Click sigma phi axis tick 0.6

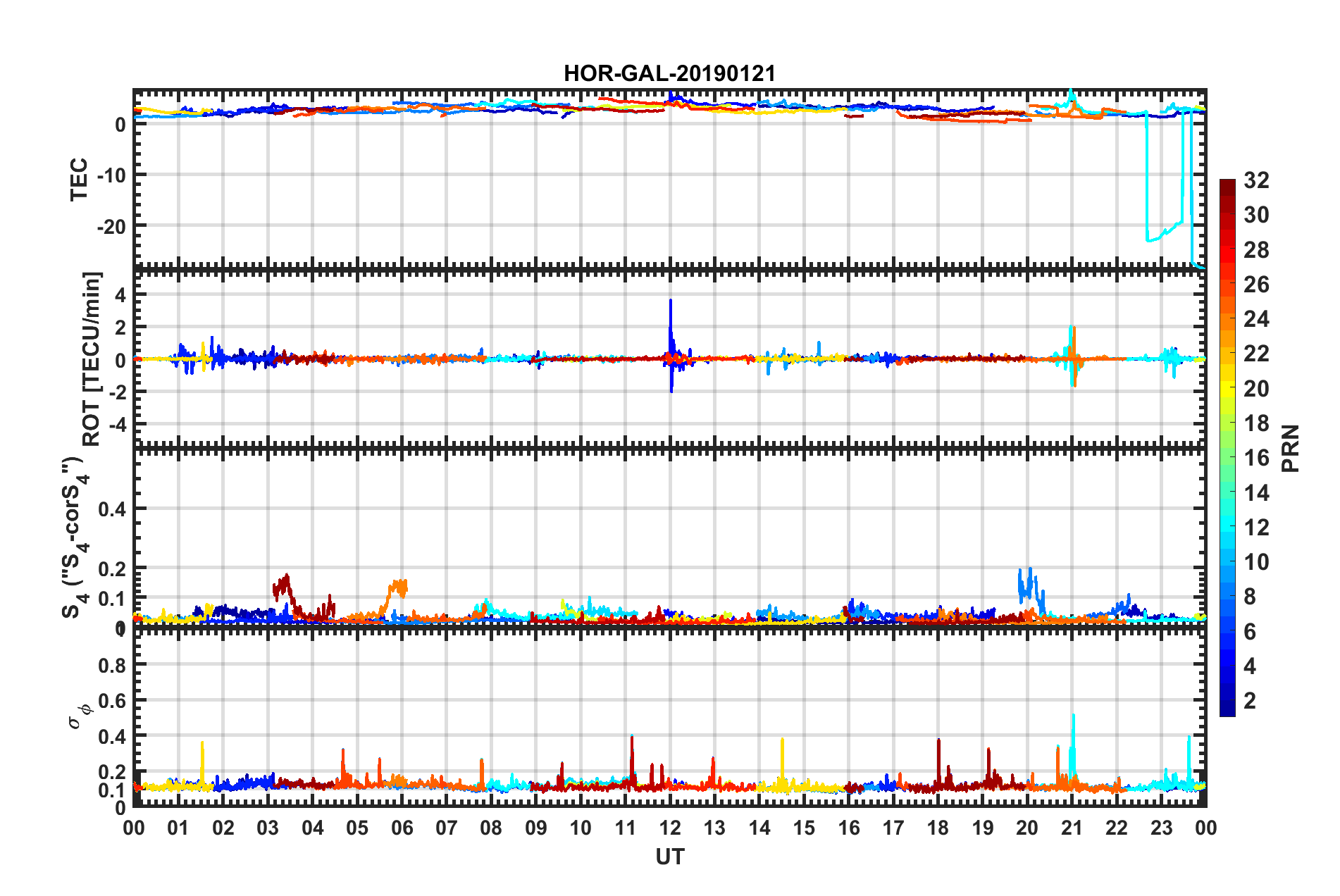click(x=112, y=701)
